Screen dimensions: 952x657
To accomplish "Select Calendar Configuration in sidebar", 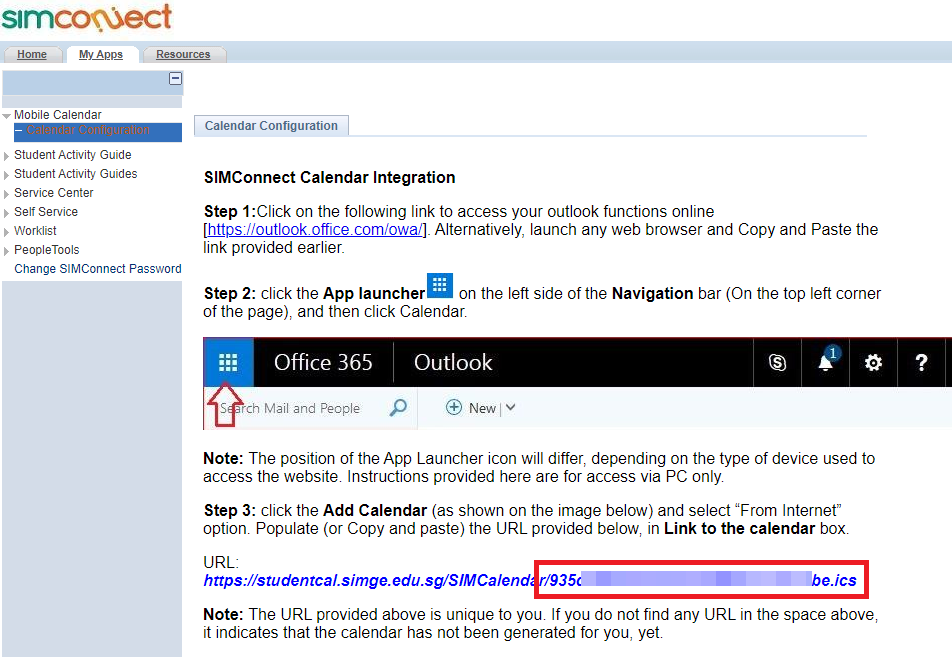I will 88,130.
